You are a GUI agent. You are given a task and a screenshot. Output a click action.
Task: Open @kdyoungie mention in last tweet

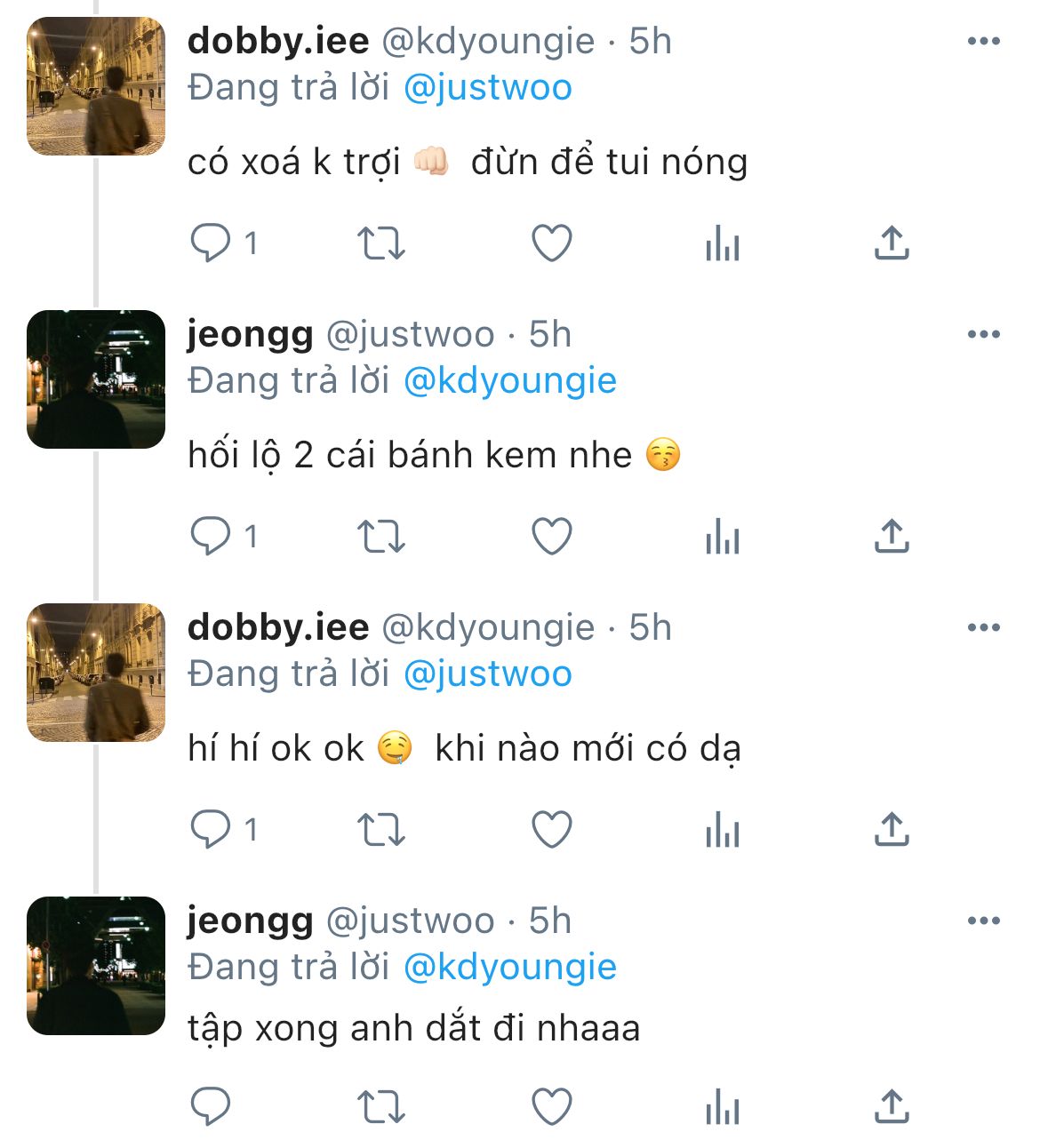509,968
